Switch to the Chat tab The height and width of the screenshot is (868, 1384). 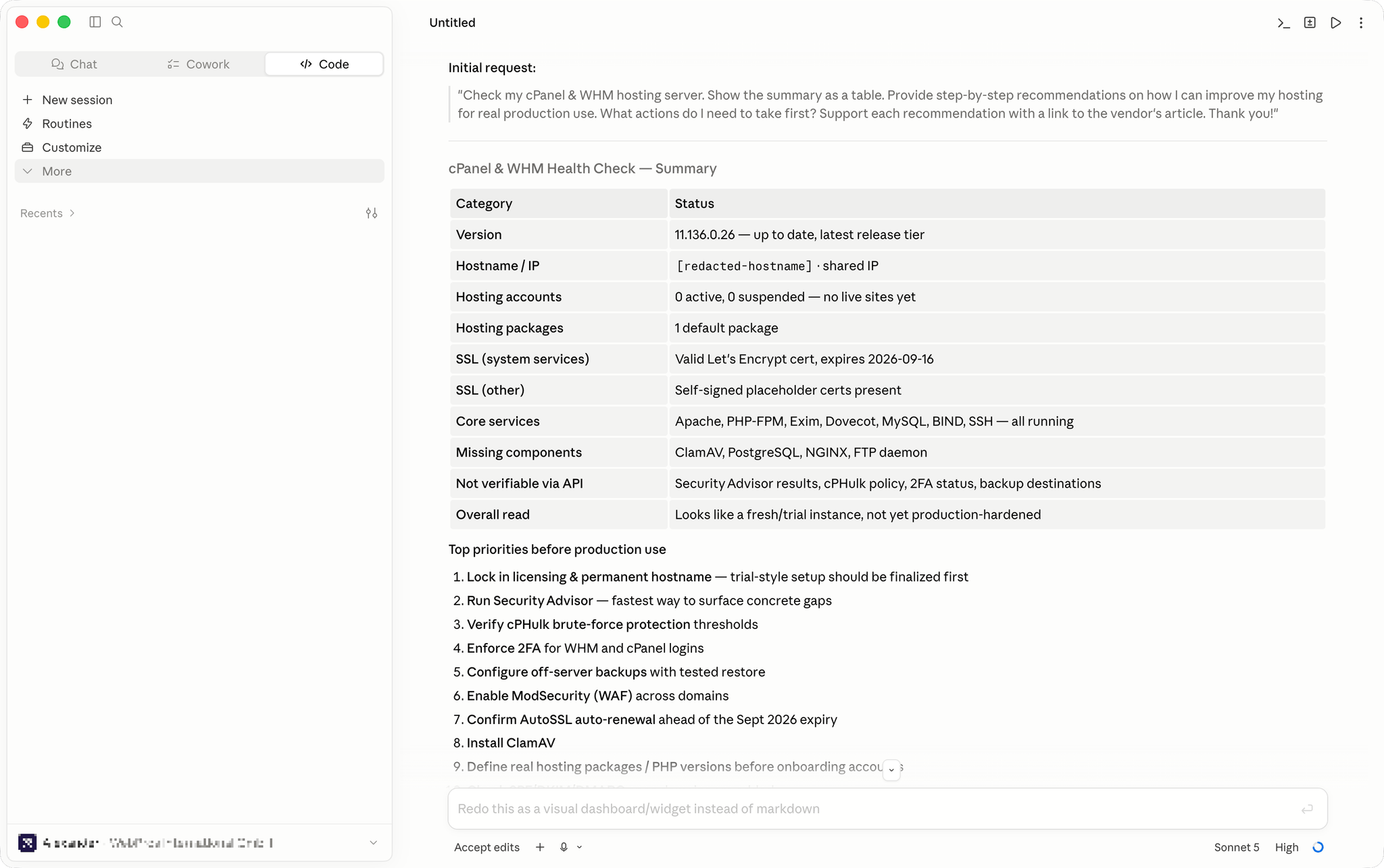pyautogui.click(x=74, y=64)
